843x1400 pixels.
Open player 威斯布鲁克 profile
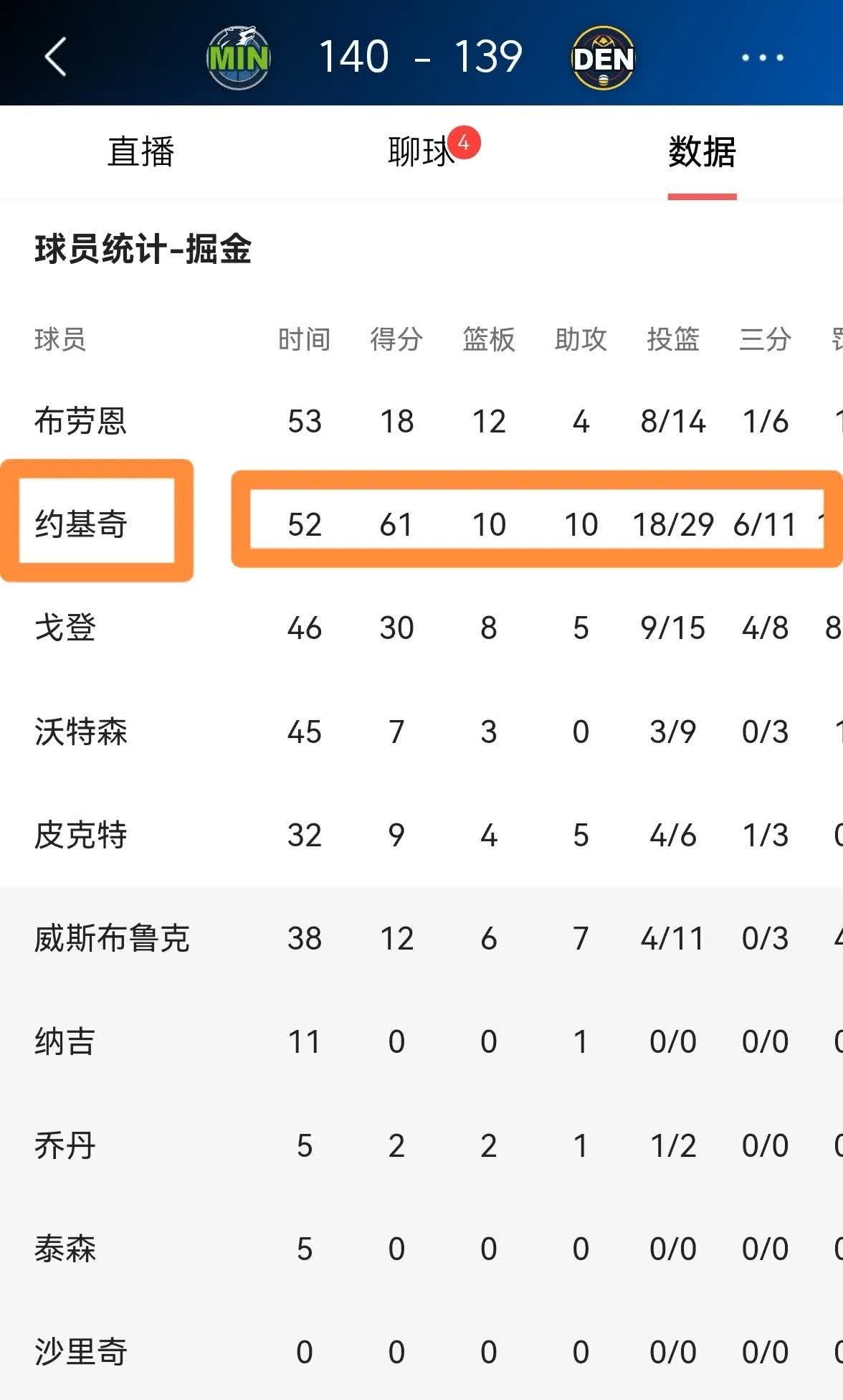(x=112, y=938)
